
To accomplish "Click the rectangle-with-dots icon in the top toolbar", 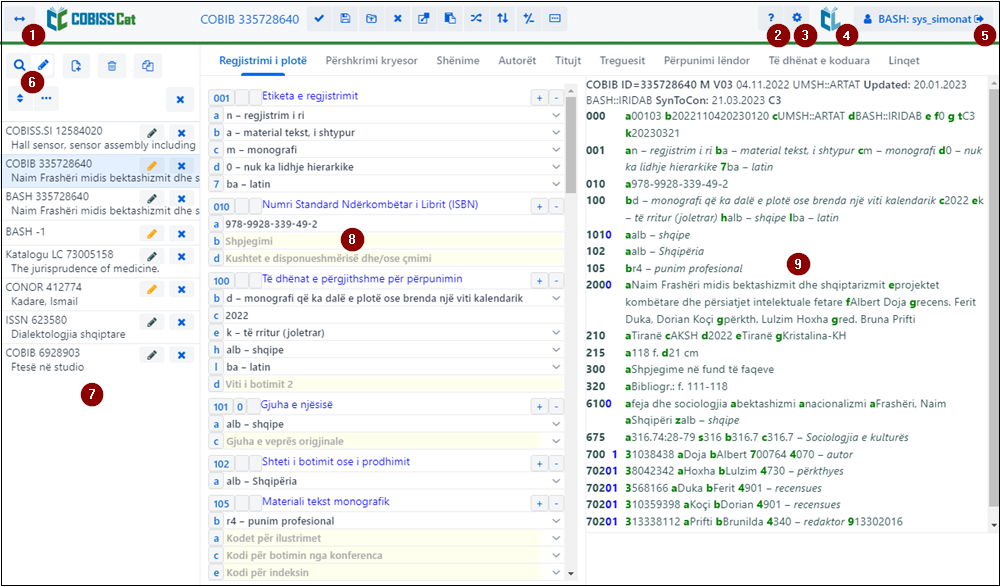I will (x=555, y=19).
